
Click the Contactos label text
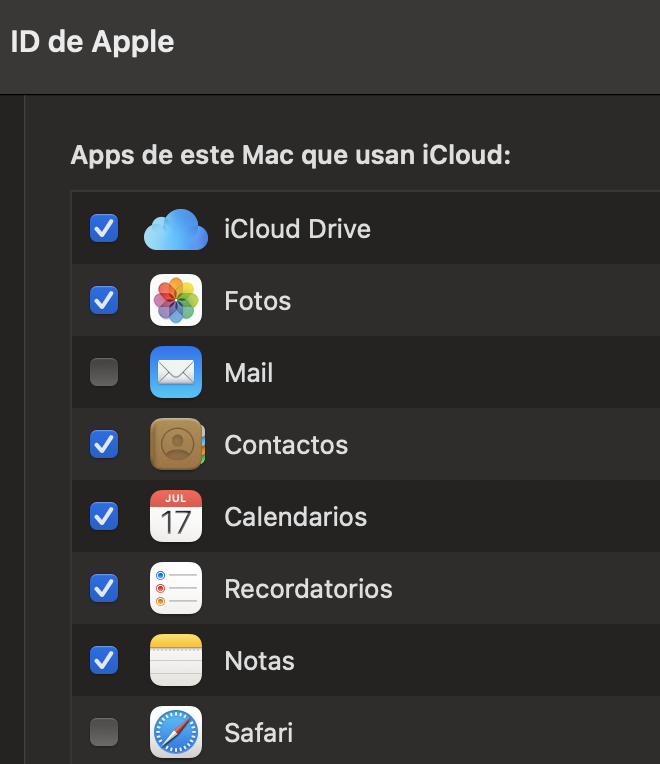point(286,445)
